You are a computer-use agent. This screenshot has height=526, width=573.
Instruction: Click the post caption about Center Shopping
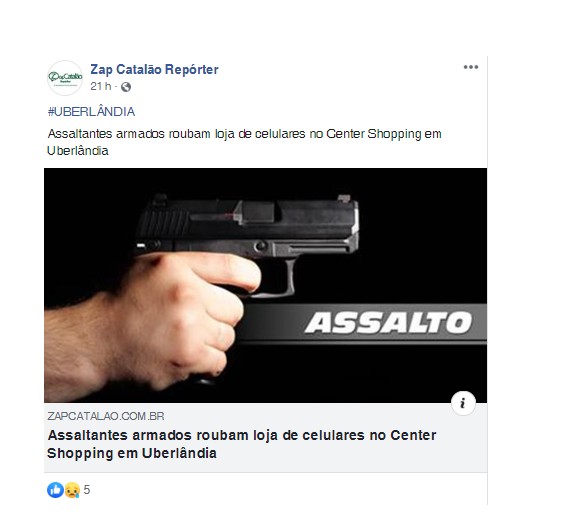tap(244, 142)
